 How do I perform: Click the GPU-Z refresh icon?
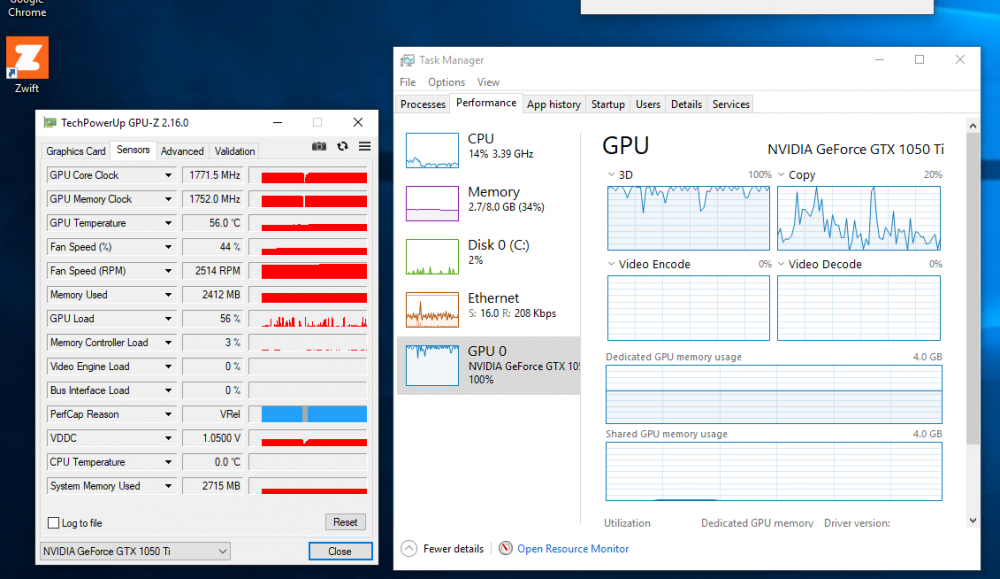click(x=342, y=147)
